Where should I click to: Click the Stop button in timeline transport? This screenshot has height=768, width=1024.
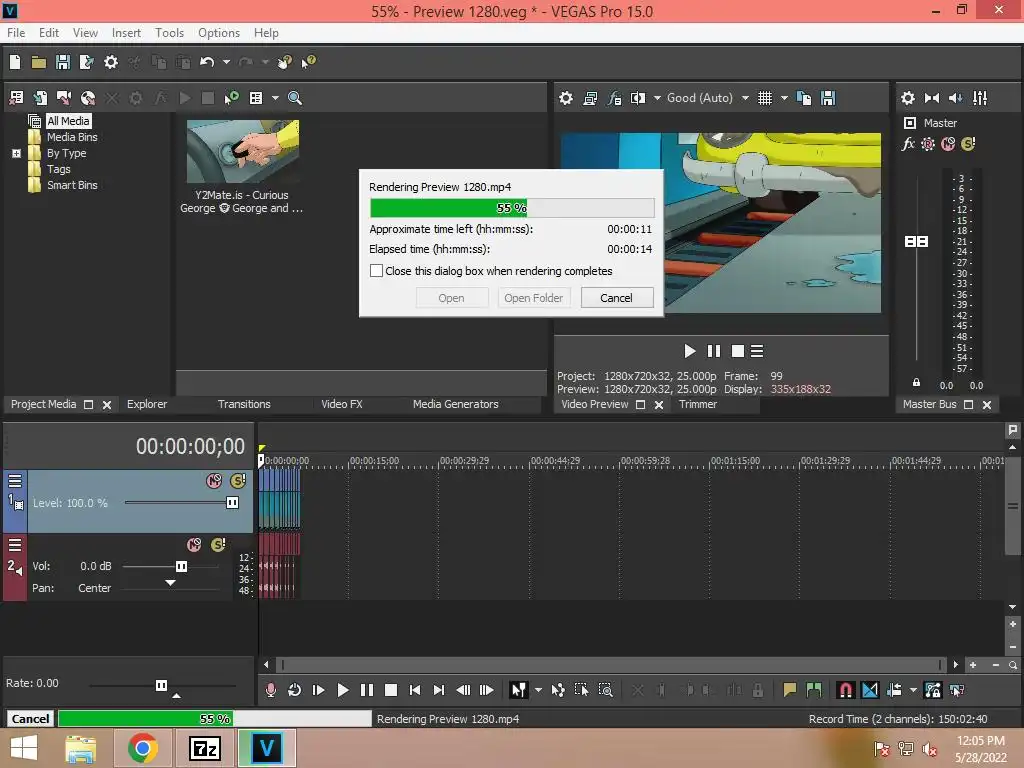coord(391,690)
